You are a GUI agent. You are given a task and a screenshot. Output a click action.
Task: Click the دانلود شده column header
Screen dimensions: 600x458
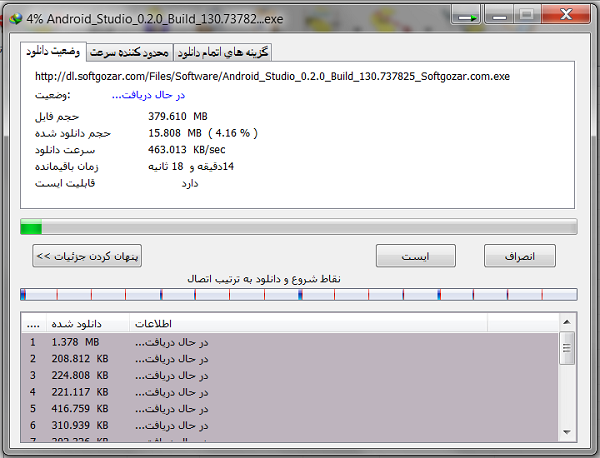click(88, 324)
